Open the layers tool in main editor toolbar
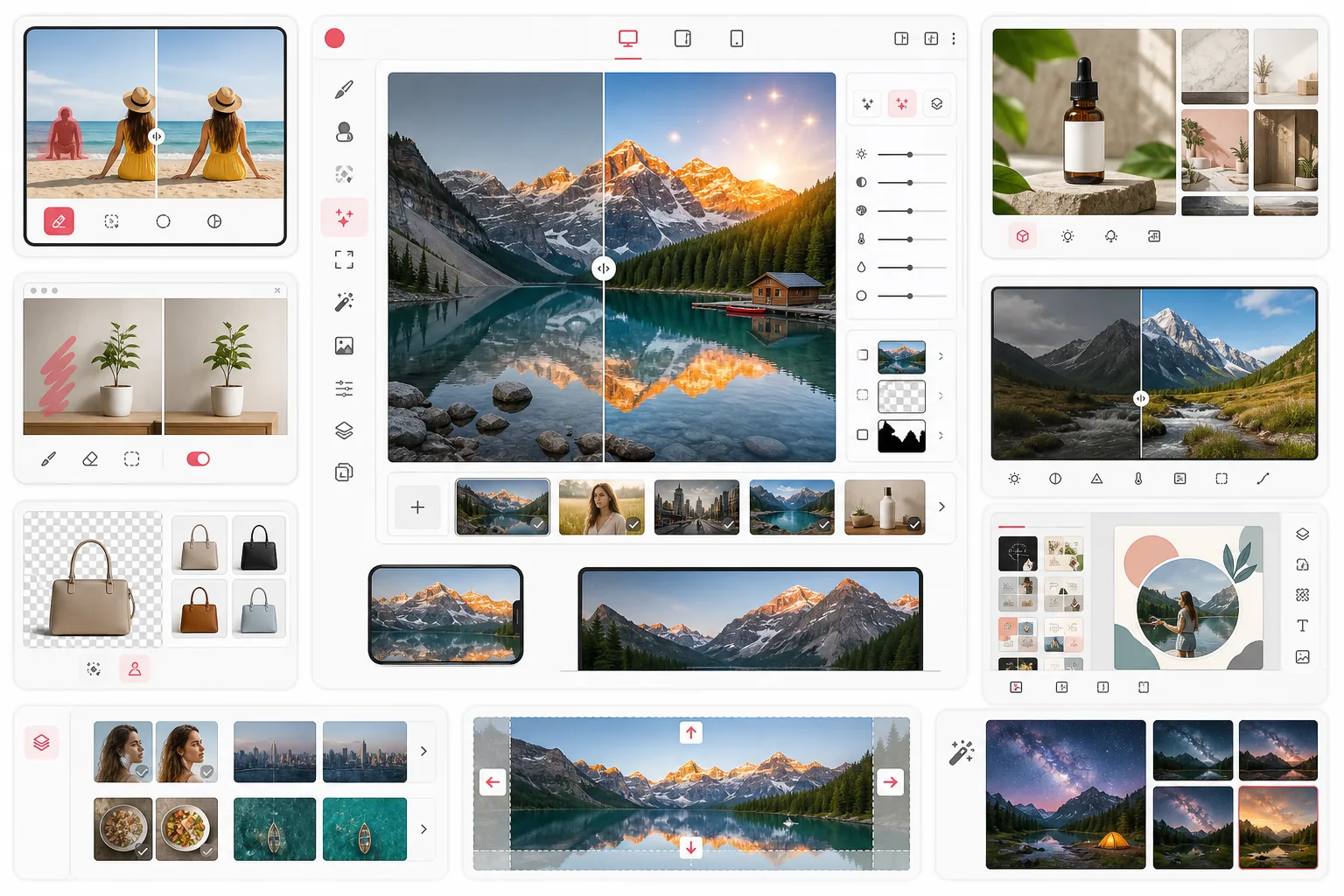Image resolution: width=1344 pixels, height=896 pixels. pyautogui.click(x=344, y=430)
